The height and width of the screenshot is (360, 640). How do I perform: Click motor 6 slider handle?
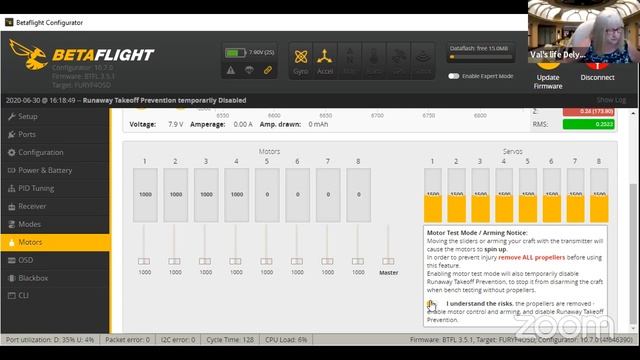297,261
